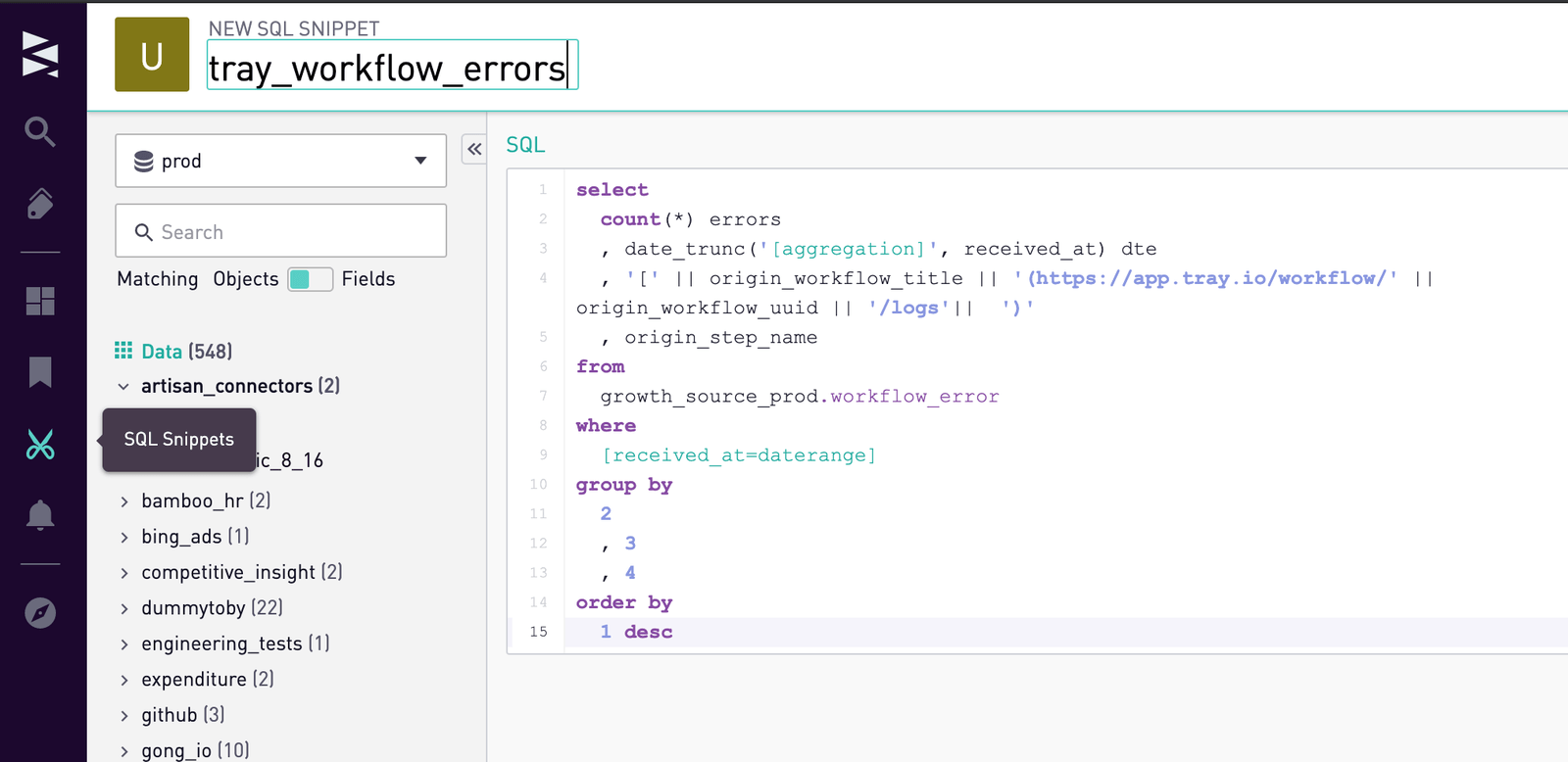1568x762 pixels.
Task: Open the dashboards grid icon
Action: (40, 301)
